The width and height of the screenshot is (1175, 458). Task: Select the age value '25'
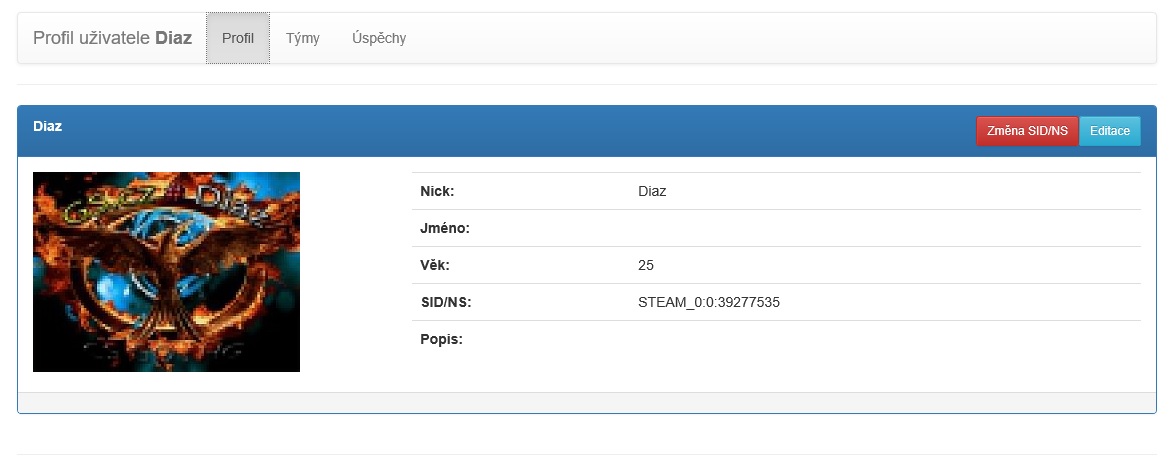(x=646, y=265)
